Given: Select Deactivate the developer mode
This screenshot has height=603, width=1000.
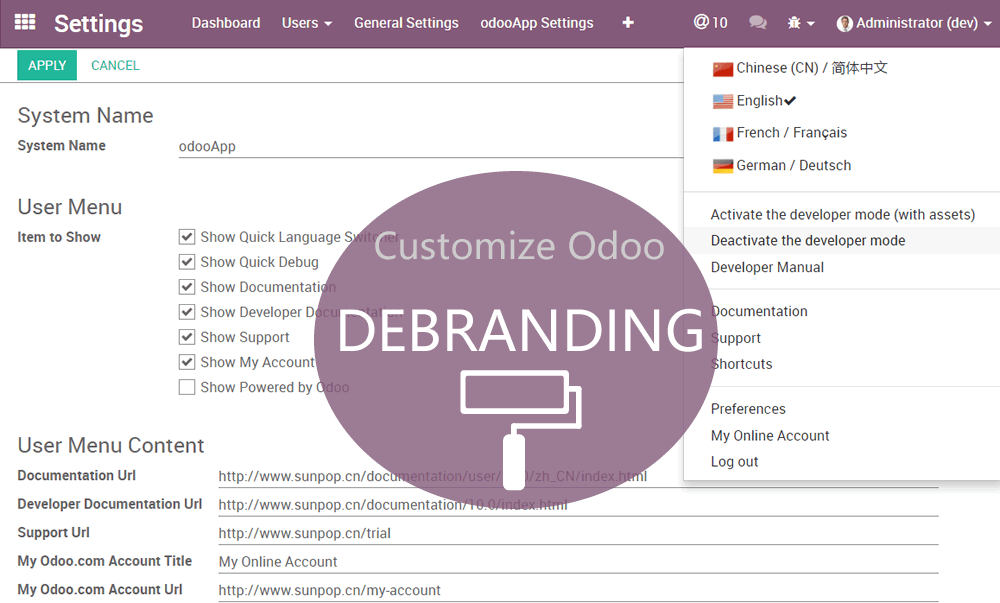Looking at the screenshot, I should coord(807,241).
